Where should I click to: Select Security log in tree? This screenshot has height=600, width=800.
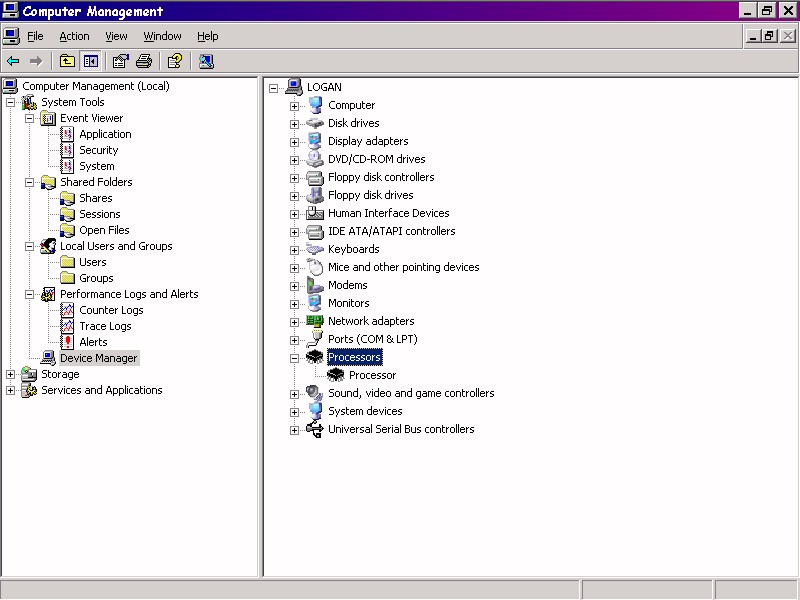click(x=98, y=150)
